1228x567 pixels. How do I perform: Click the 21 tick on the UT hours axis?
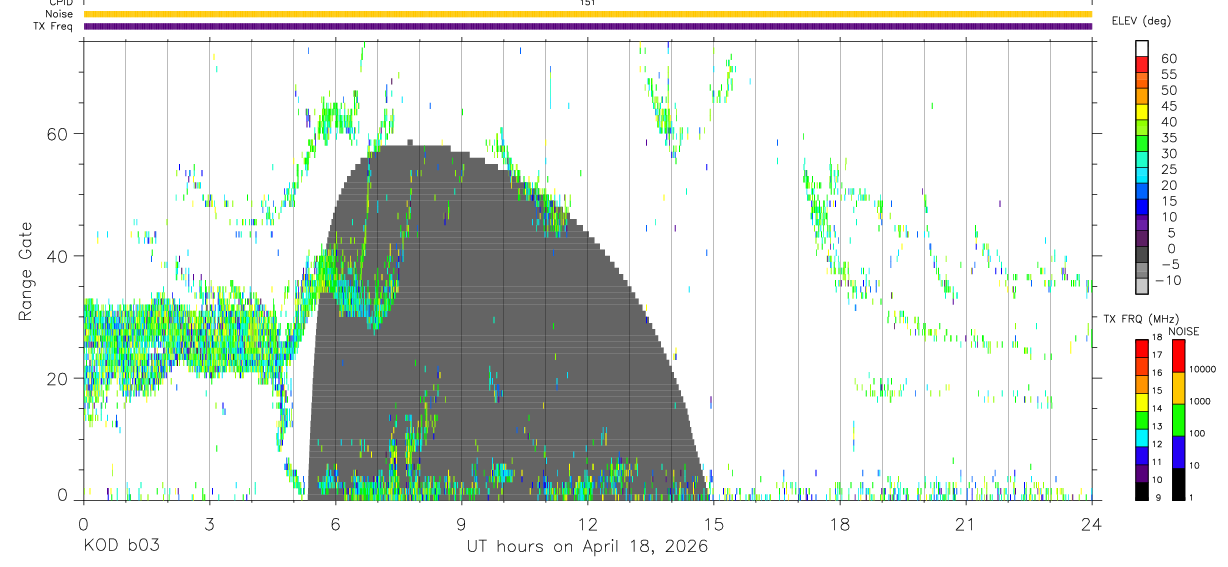coord(965,524)
